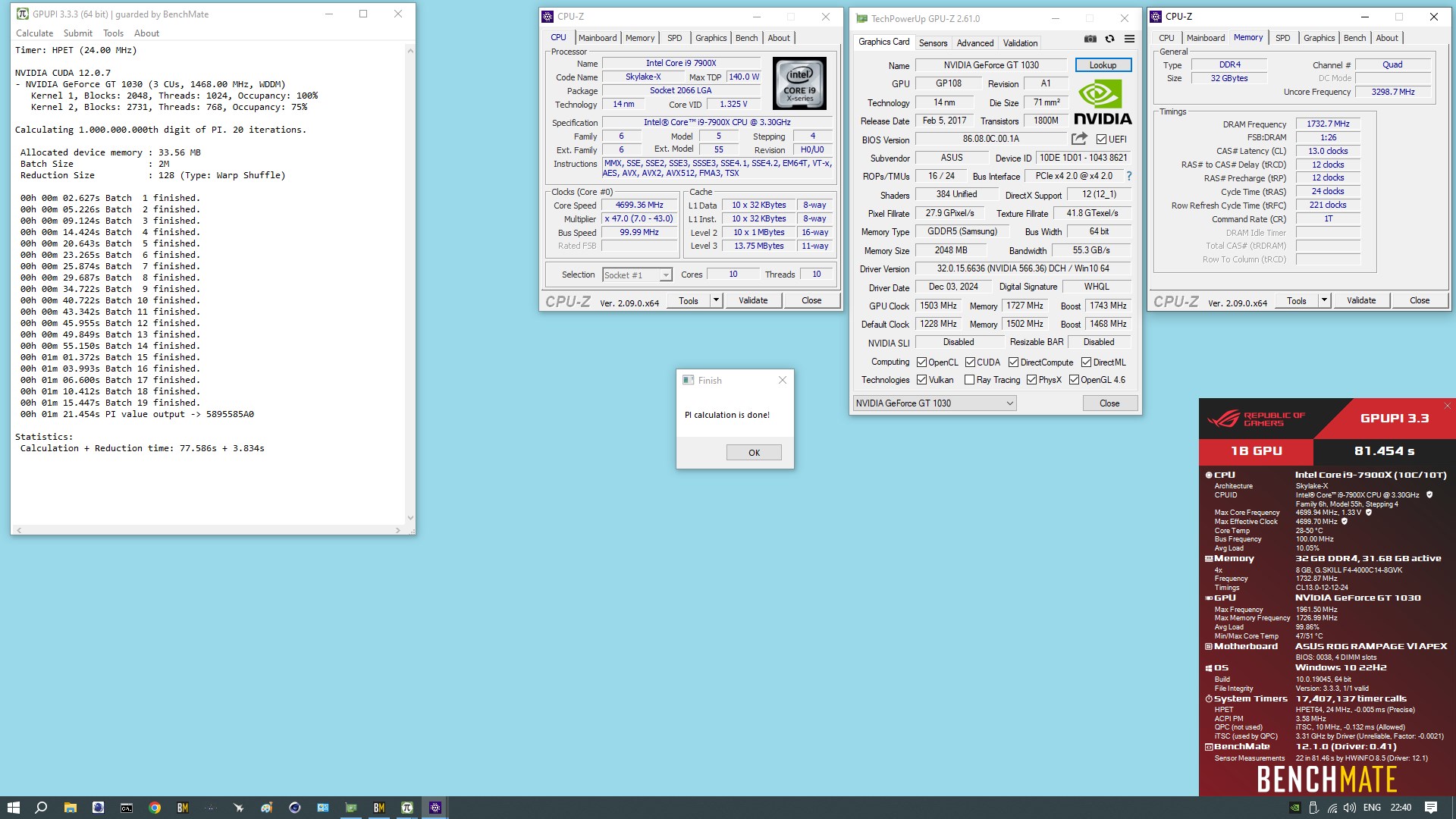Enable the Ray Tracing checkbox
The image size is (1456, 819).
coord(969,380)
